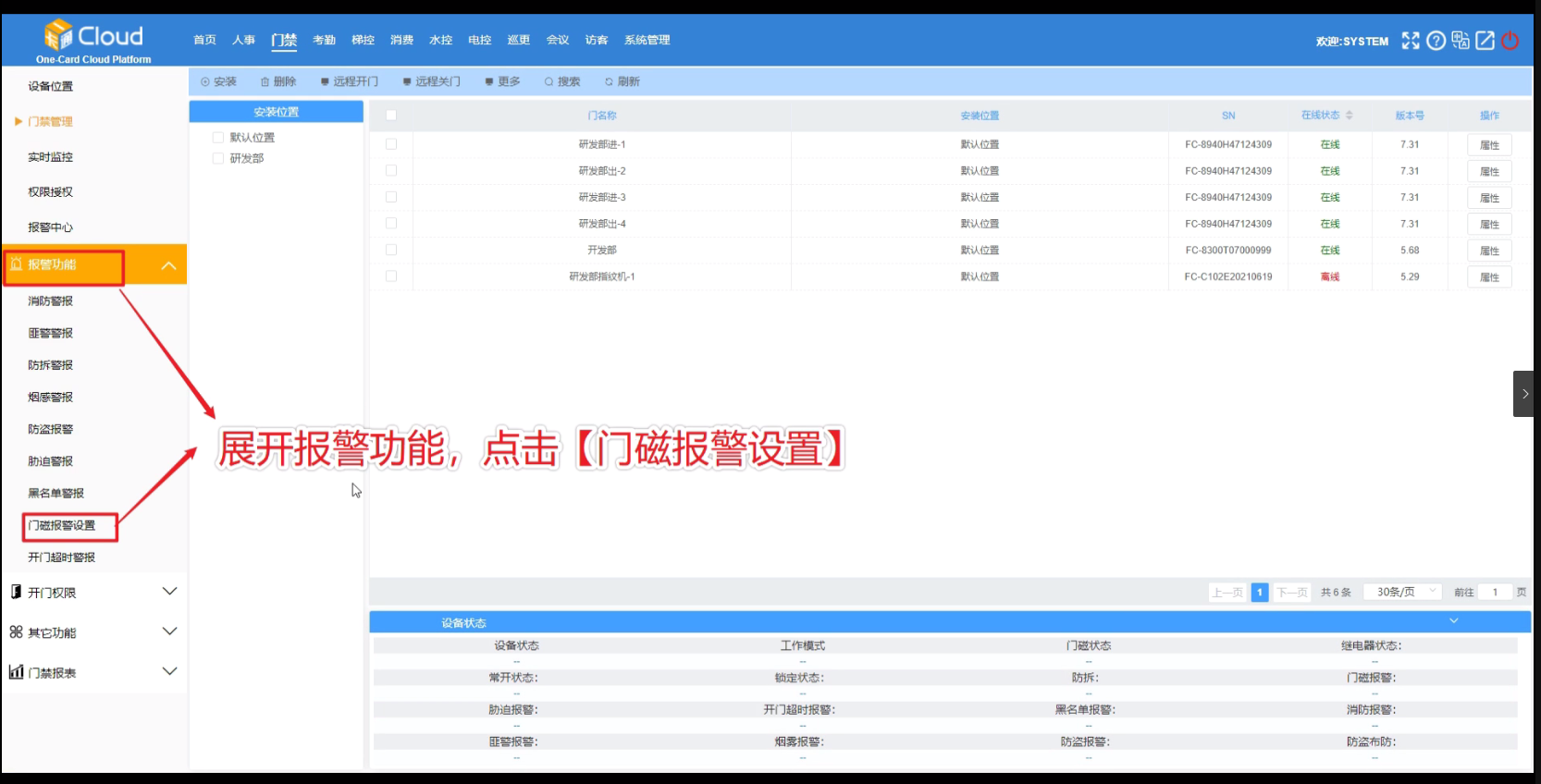
Task: Tick checkbox for row 开发部
Action: point(391,250)
